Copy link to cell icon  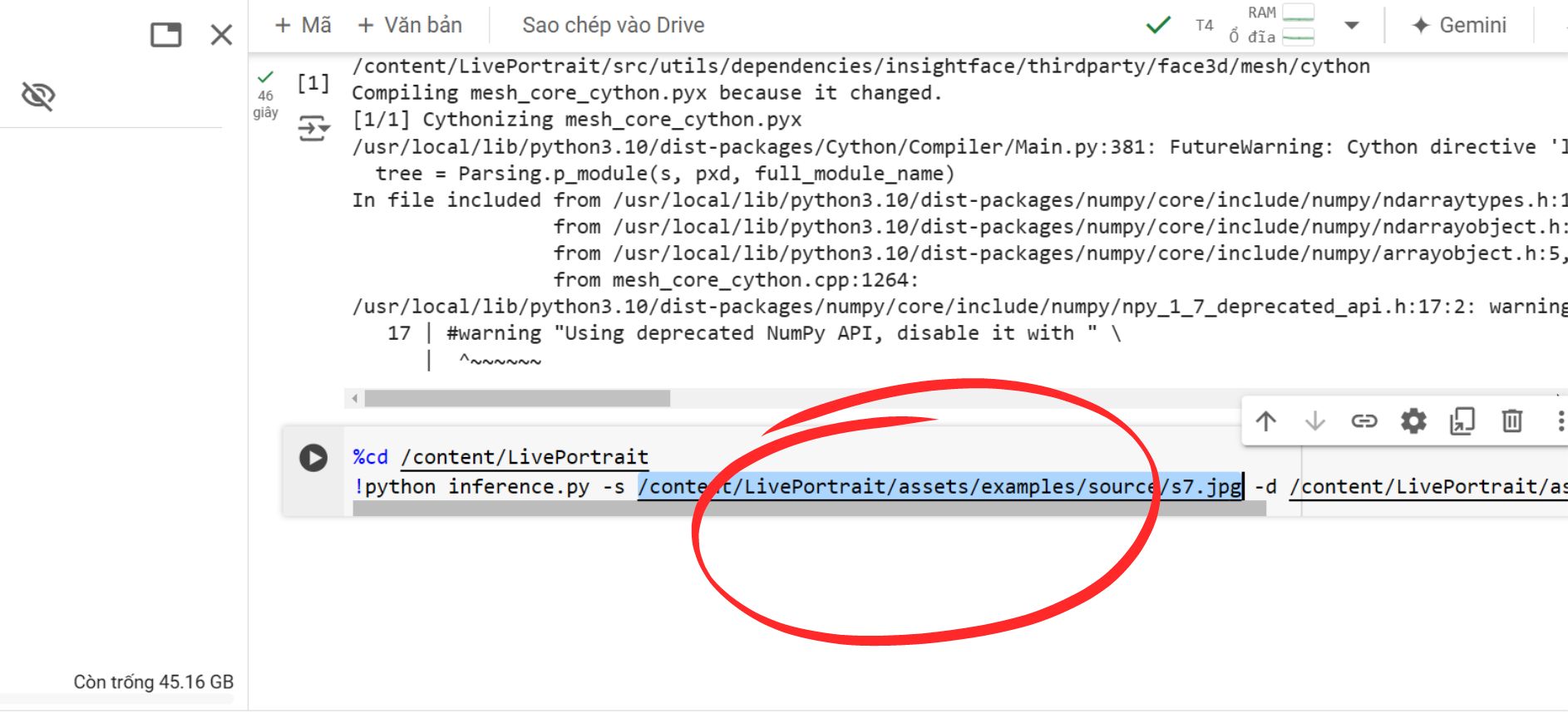[1364, 421]
